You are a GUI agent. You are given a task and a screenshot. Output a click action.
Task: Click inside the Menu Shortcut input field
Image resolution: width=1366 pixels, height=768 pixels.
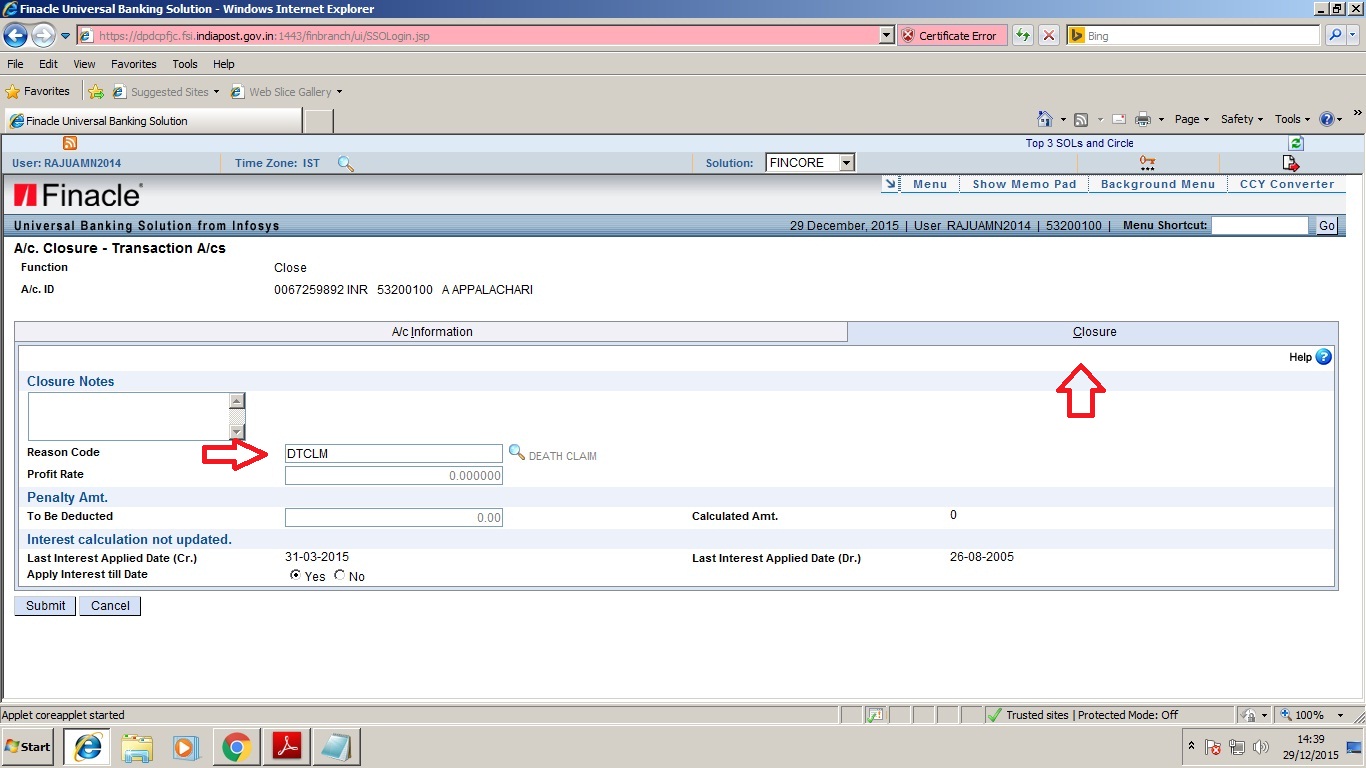[1260, 225]
